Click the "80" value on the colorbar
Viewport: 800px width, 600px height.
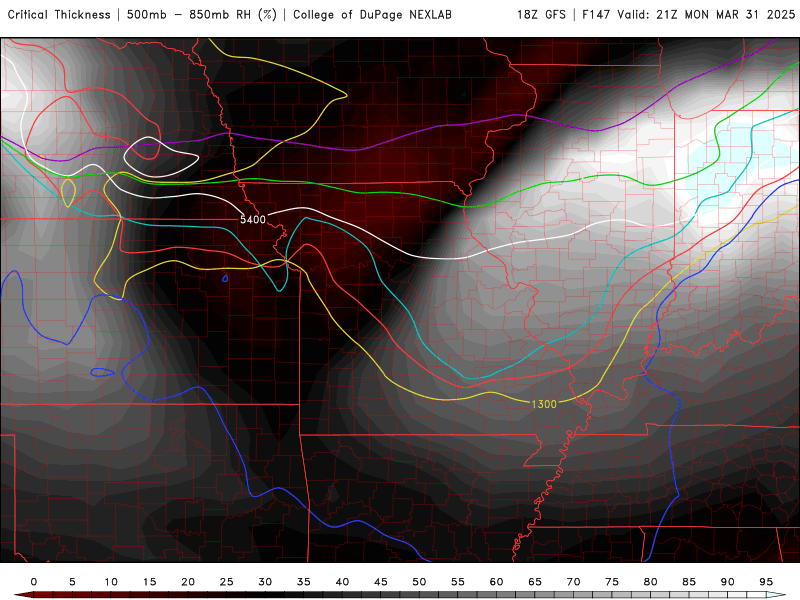[x=651, y=582]
